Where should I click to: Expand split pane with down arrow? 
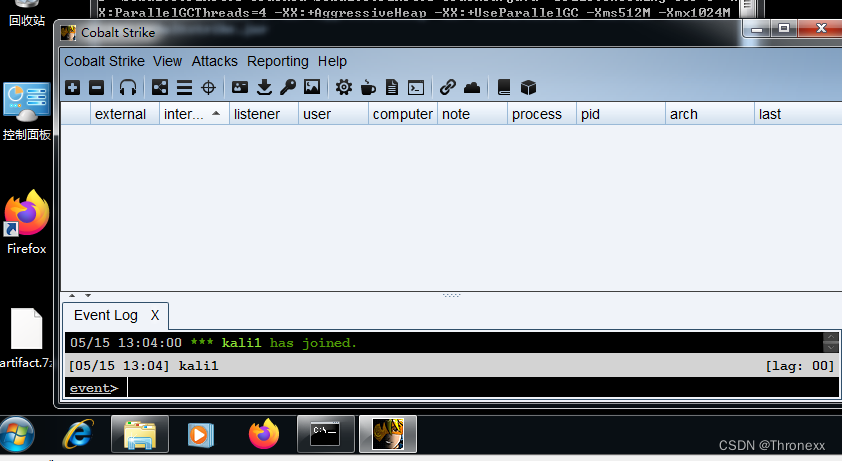click(88, 296)
